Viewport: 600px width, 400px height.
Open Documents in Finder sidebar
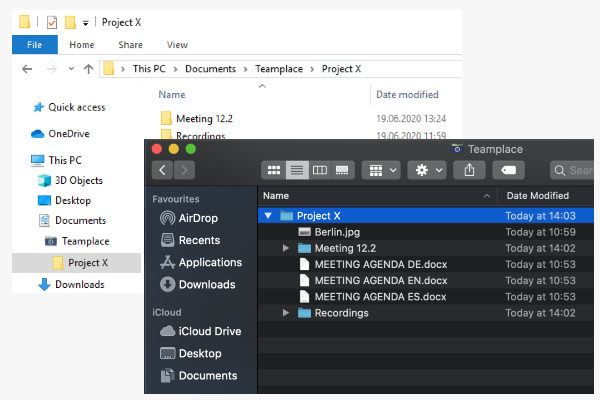[199, 376]
